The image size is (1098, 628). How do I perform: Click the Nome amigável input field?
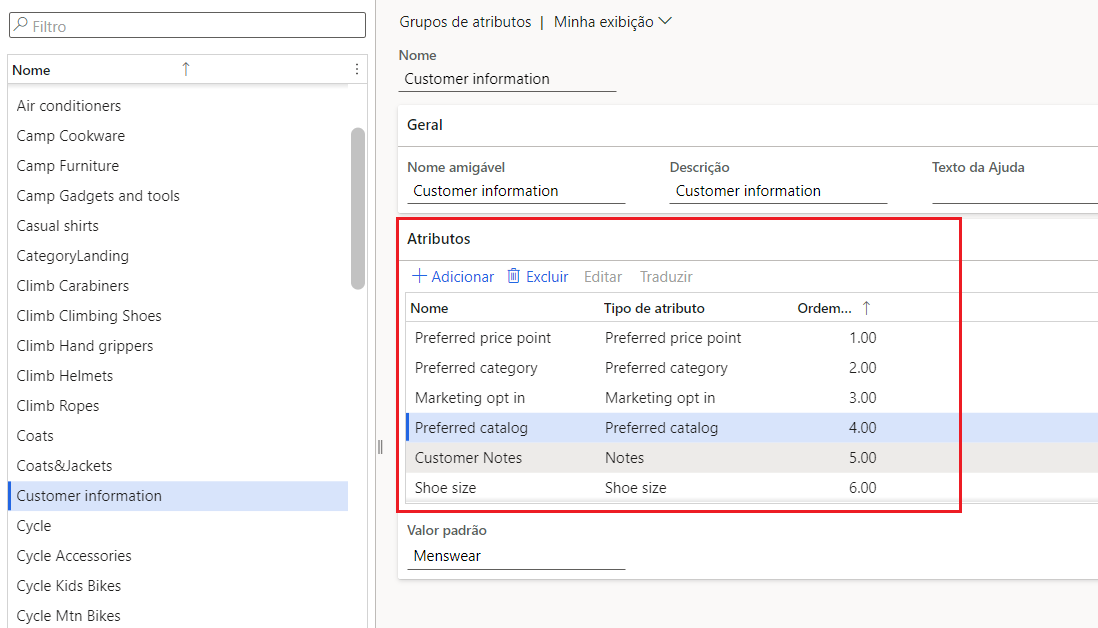pos(516,191)
